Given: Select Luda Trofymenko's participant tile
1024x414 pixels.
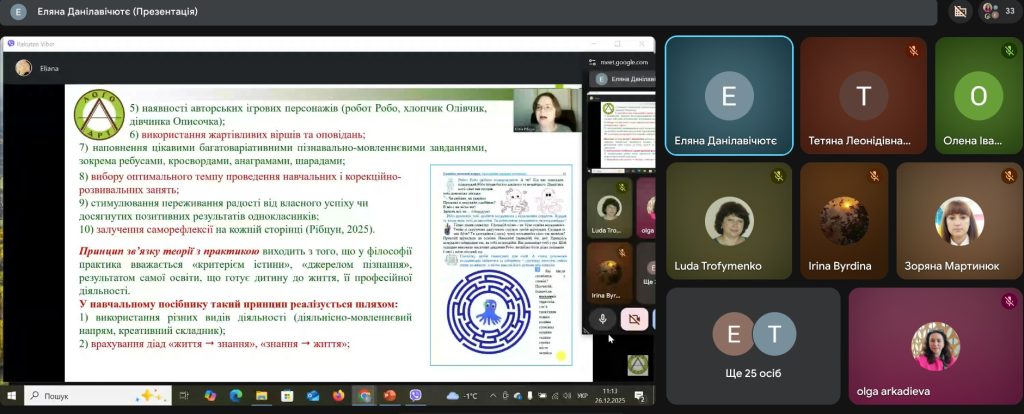Looking at the screenshot, I should point(727,222).
